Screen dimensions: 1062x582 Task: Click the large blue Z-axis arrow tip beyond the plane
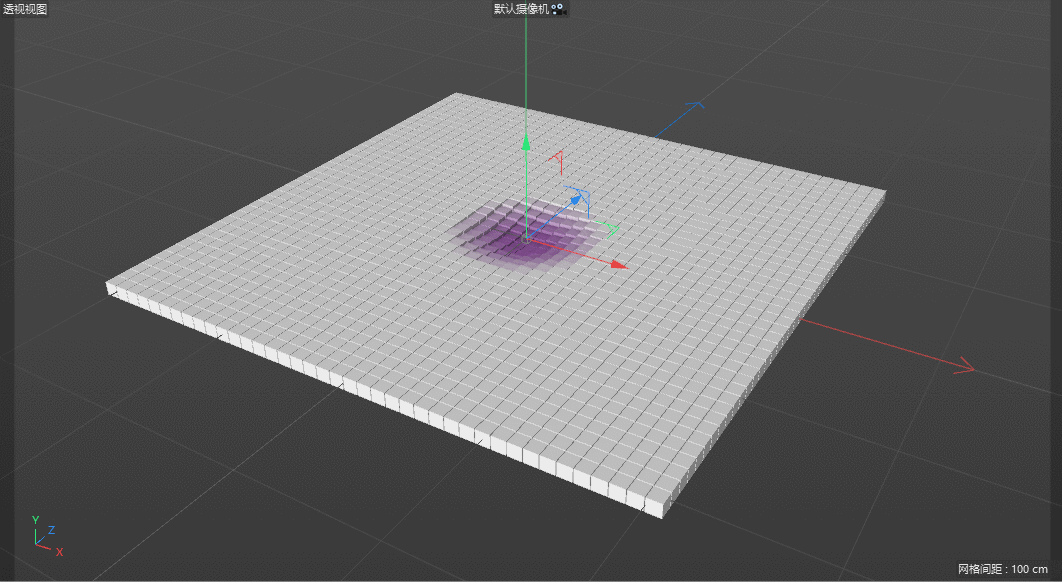696,106
